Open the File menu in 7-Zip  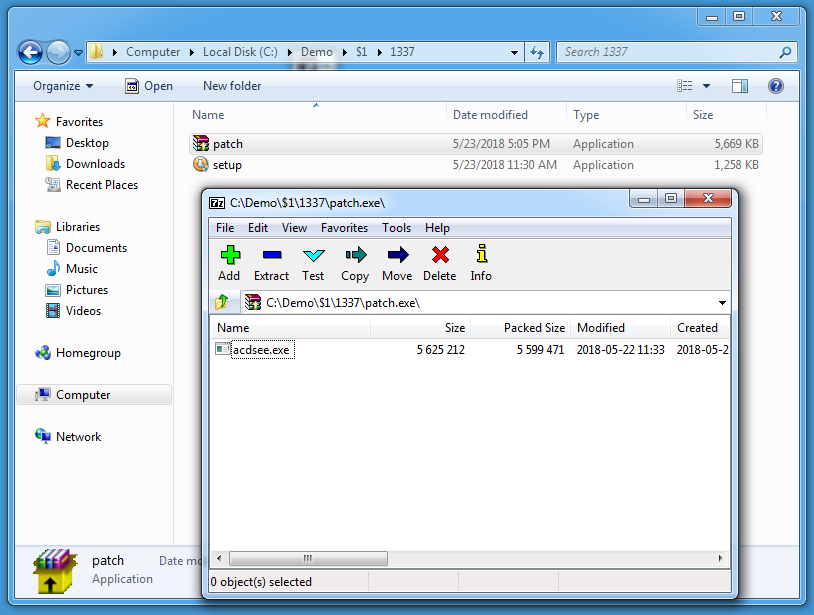pos(225,228)
